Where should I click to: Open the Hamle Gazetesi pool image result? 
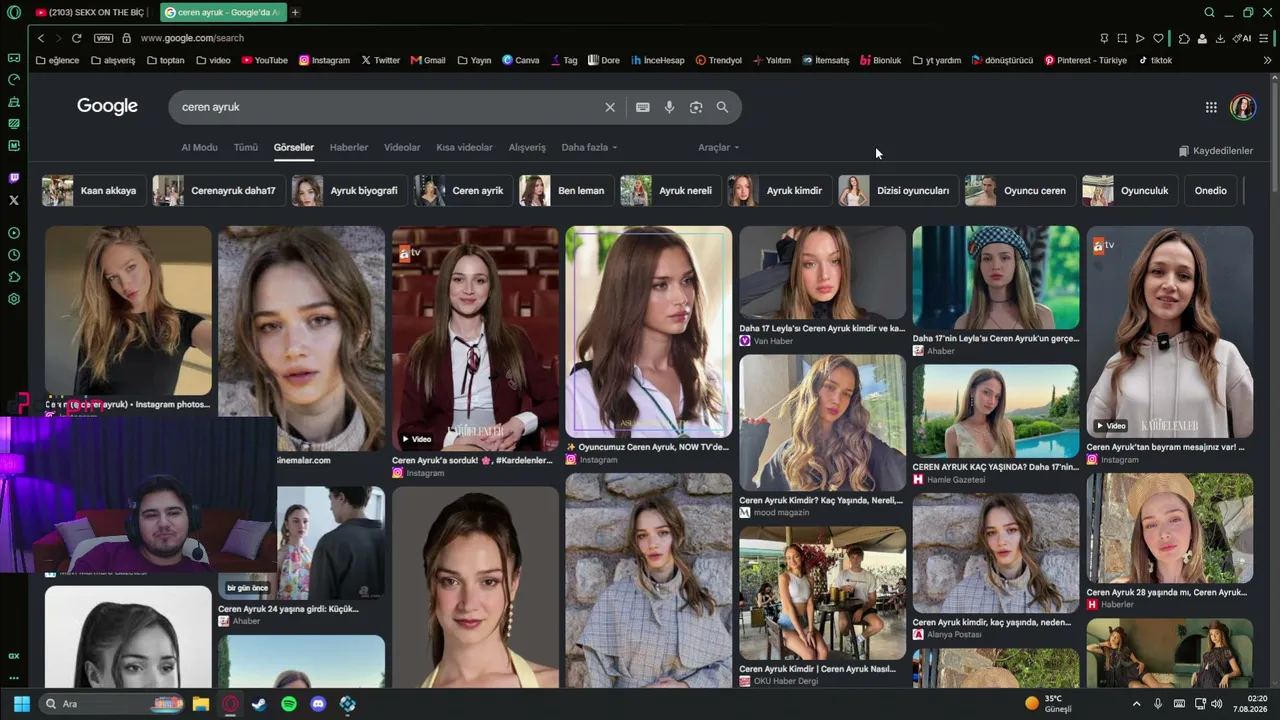[x=996, y=424]
